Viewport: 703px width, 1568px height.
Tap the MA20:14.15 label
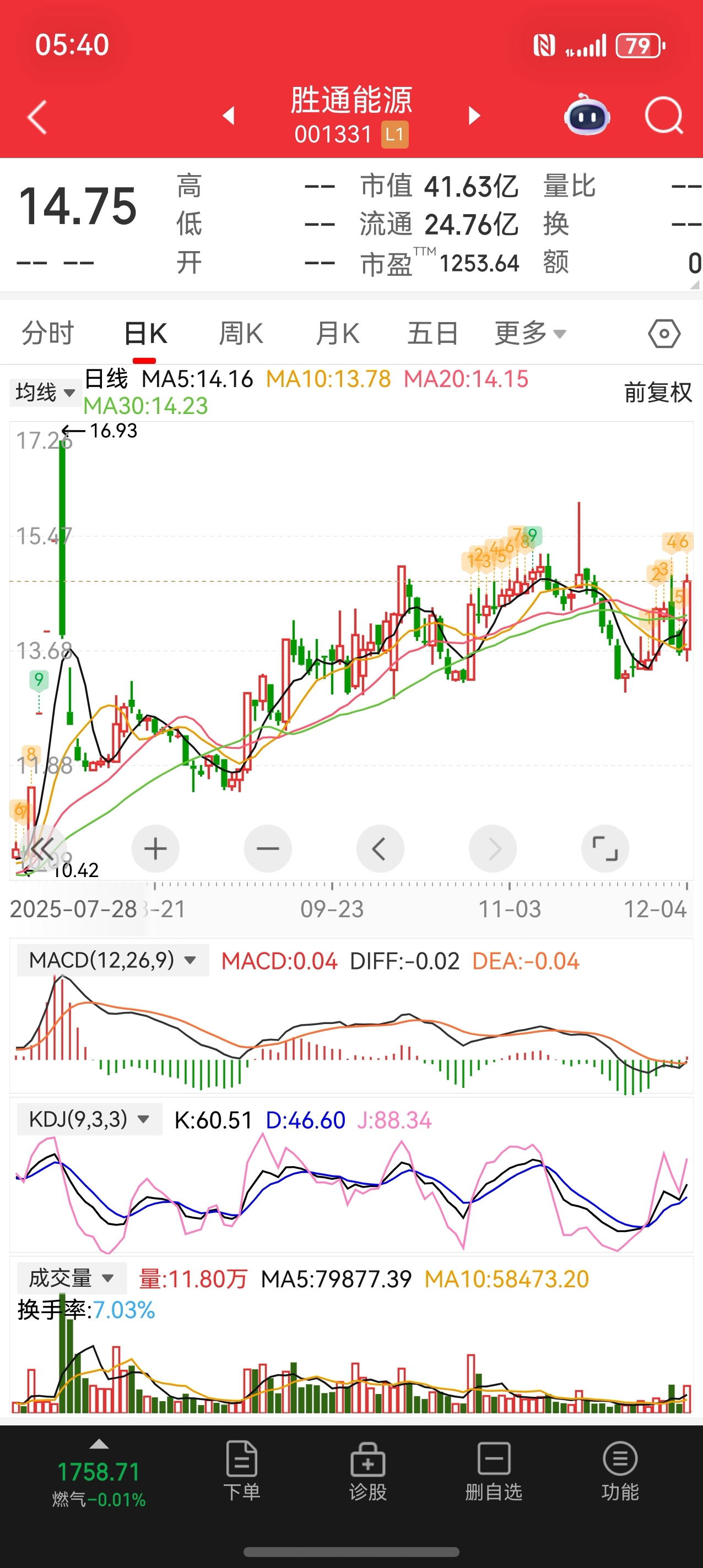[466, 379]
